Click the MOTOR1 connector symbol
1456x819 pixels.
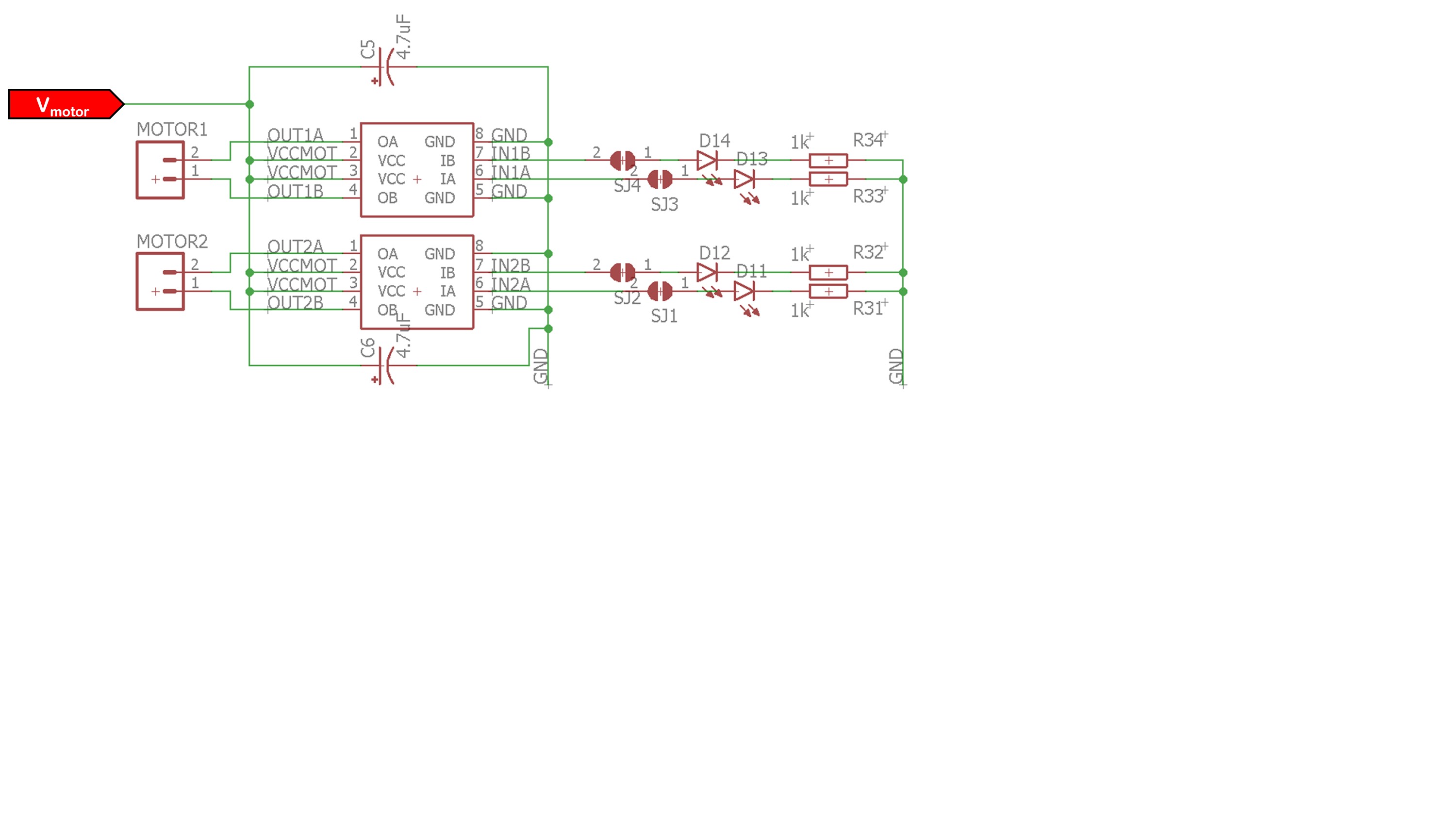point(161,170)
